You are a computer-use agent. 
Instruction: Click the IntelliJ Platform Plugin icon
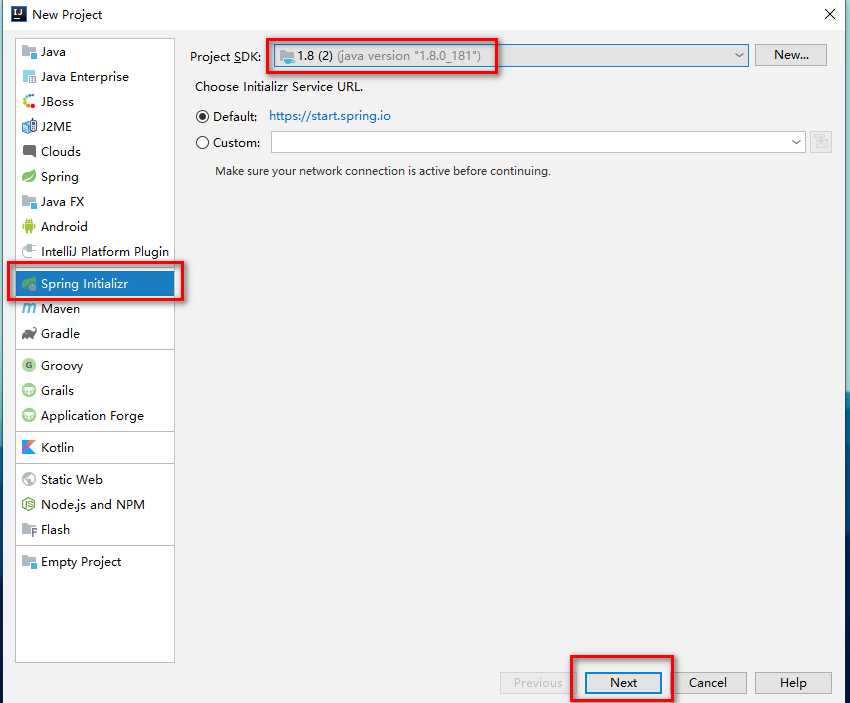click(x=29, y=251)
